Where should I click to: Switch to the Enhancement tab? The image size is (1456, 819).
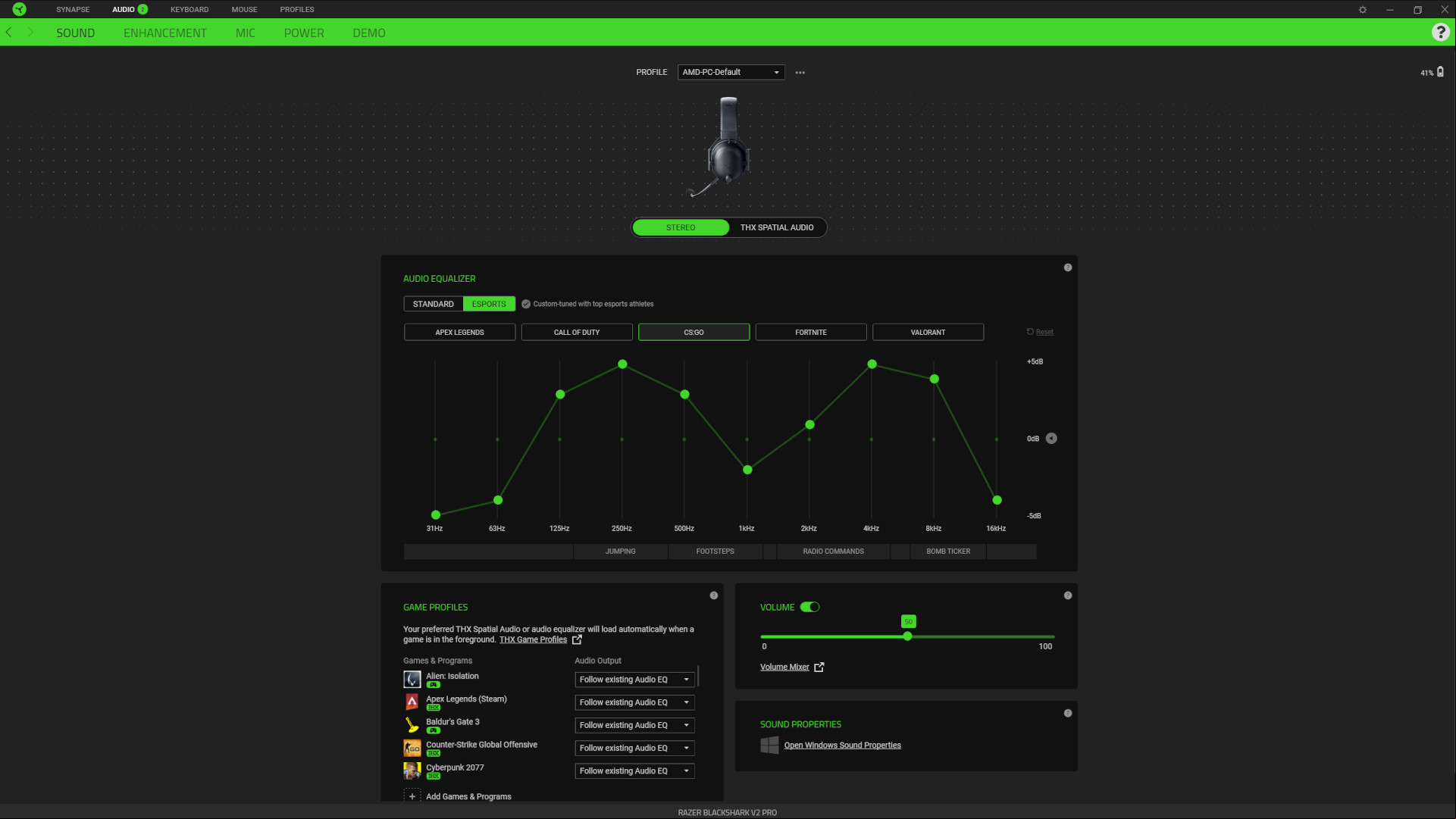click(164, 33)
